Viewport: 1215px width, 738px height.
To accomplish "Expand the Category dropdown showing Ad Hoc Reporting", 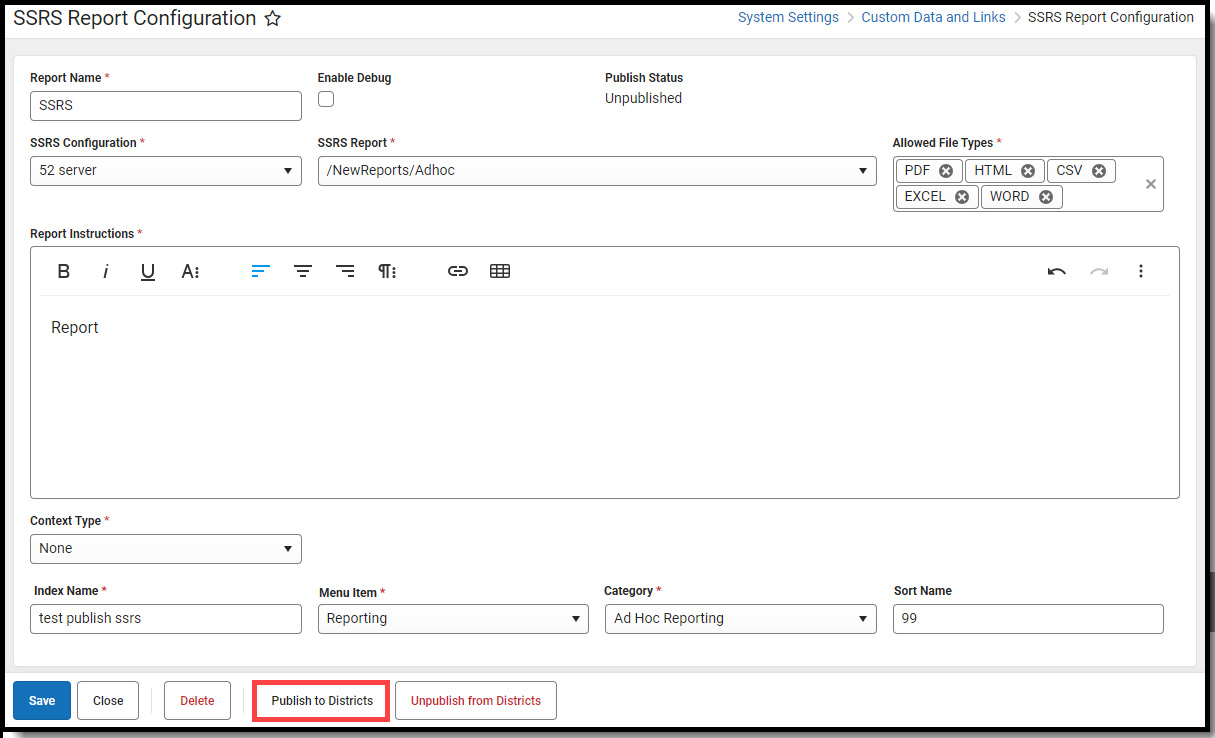I will (x=864, y=618).
